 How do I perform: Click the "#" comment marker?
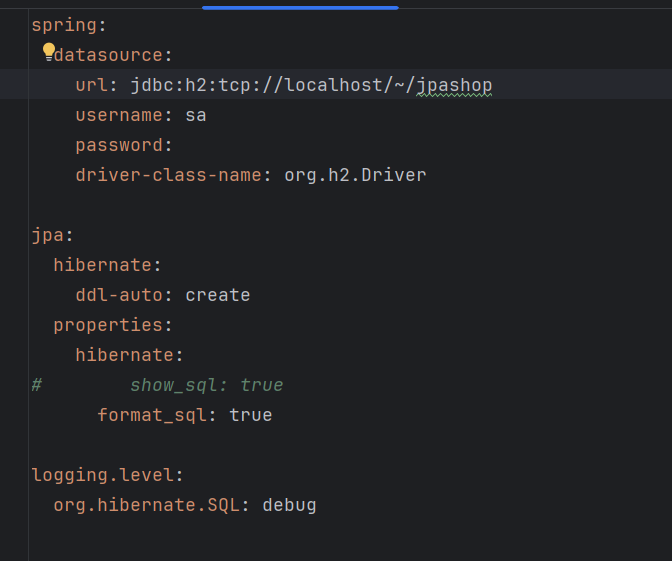pos(37,385)
